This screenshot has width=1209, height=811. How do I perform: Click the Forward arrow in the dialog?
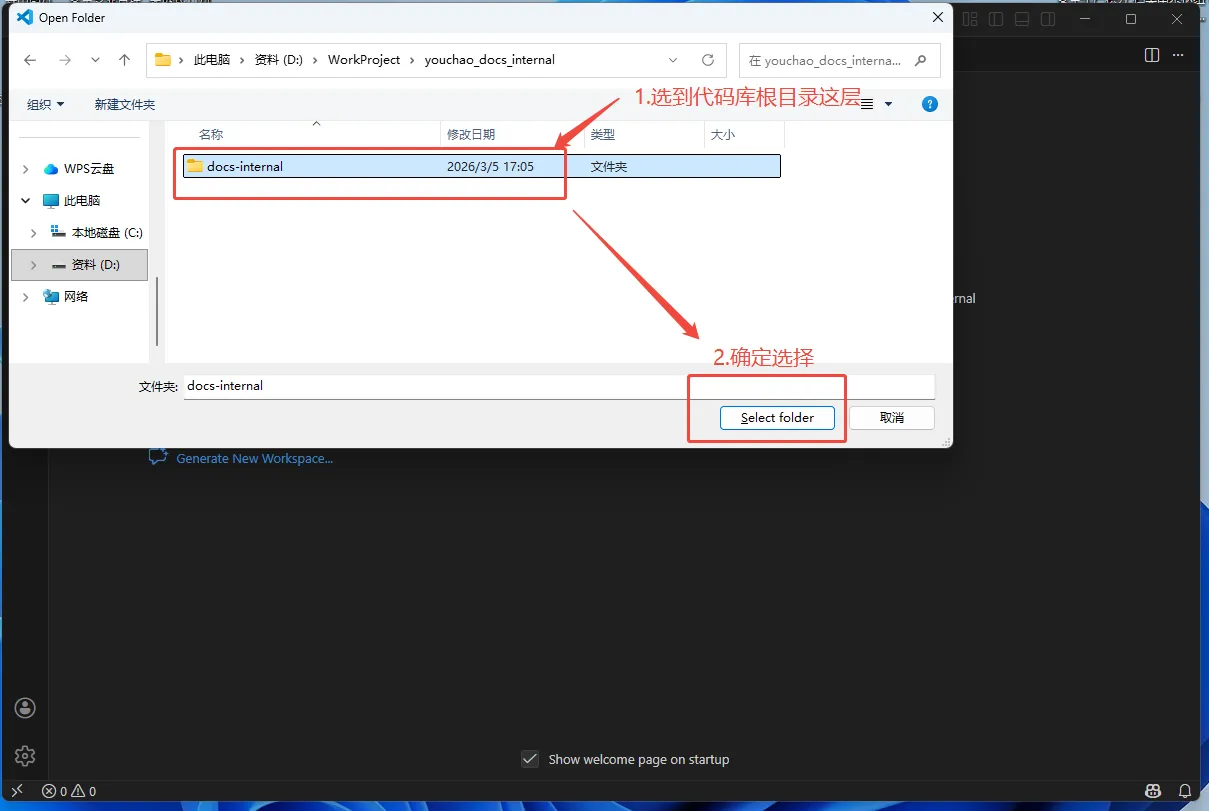click(x=65, y=60)
